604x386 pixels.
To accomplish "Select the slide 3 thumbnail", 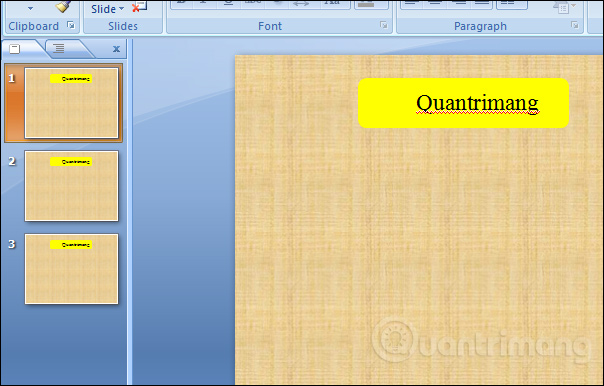I will coord(72,269).
